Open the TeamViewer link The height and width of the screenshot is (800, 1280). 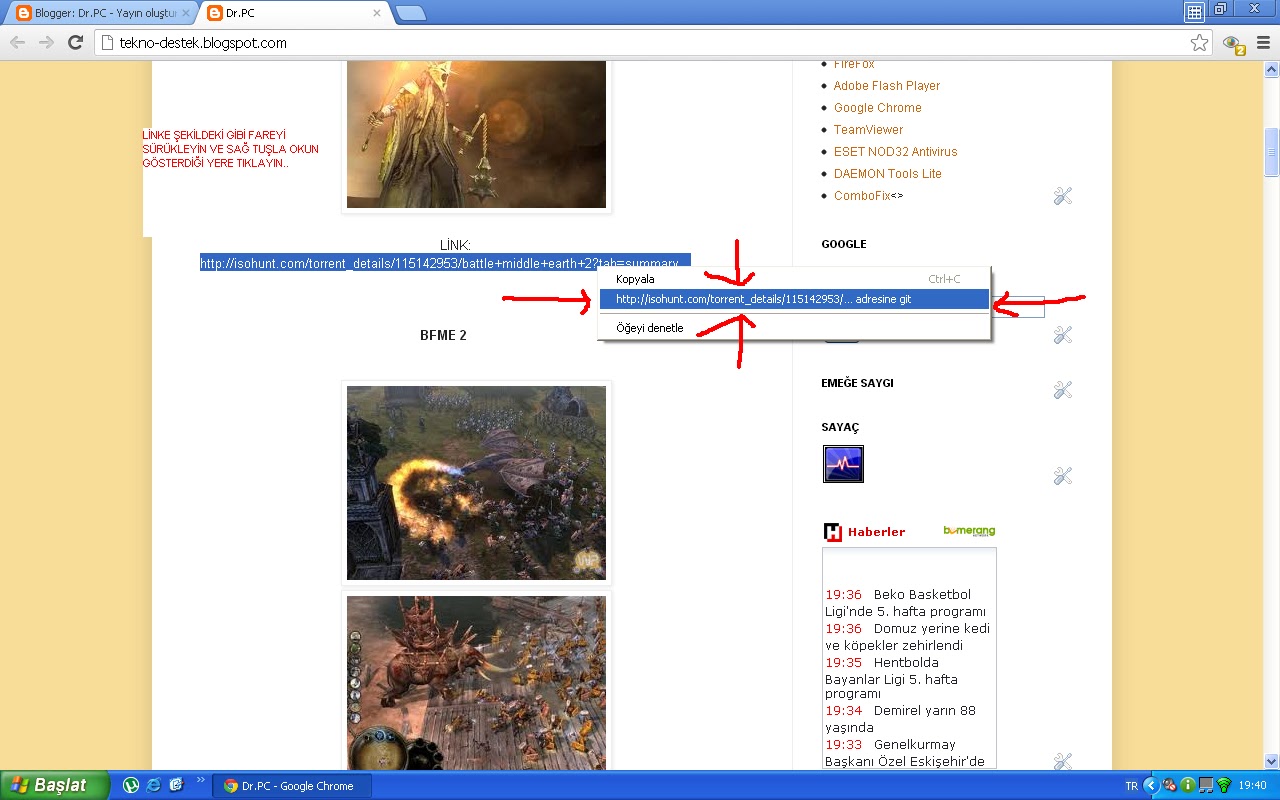[868, 130]
